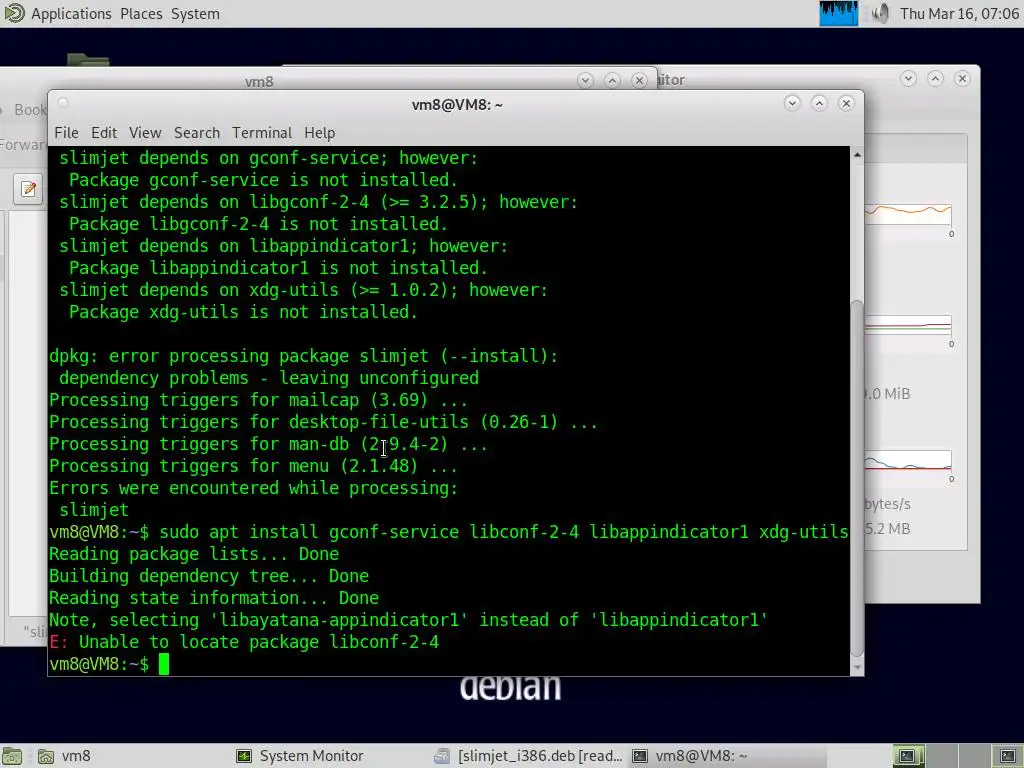Click 'Package xdg-utils is not installed.' line

pos(243,312)
